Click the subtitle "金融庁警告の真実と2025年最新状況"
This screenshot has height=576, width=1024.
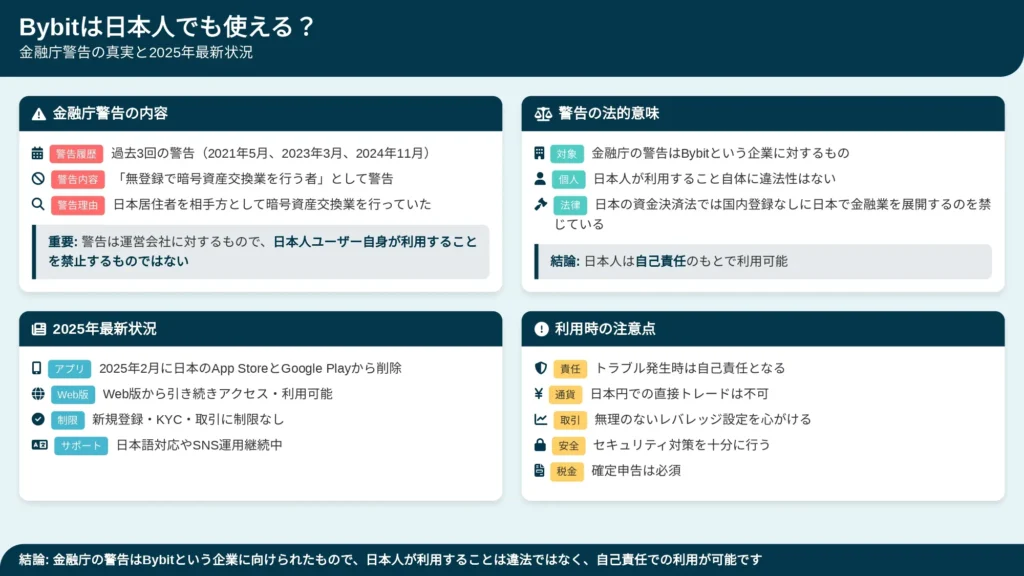pos(136,53)
